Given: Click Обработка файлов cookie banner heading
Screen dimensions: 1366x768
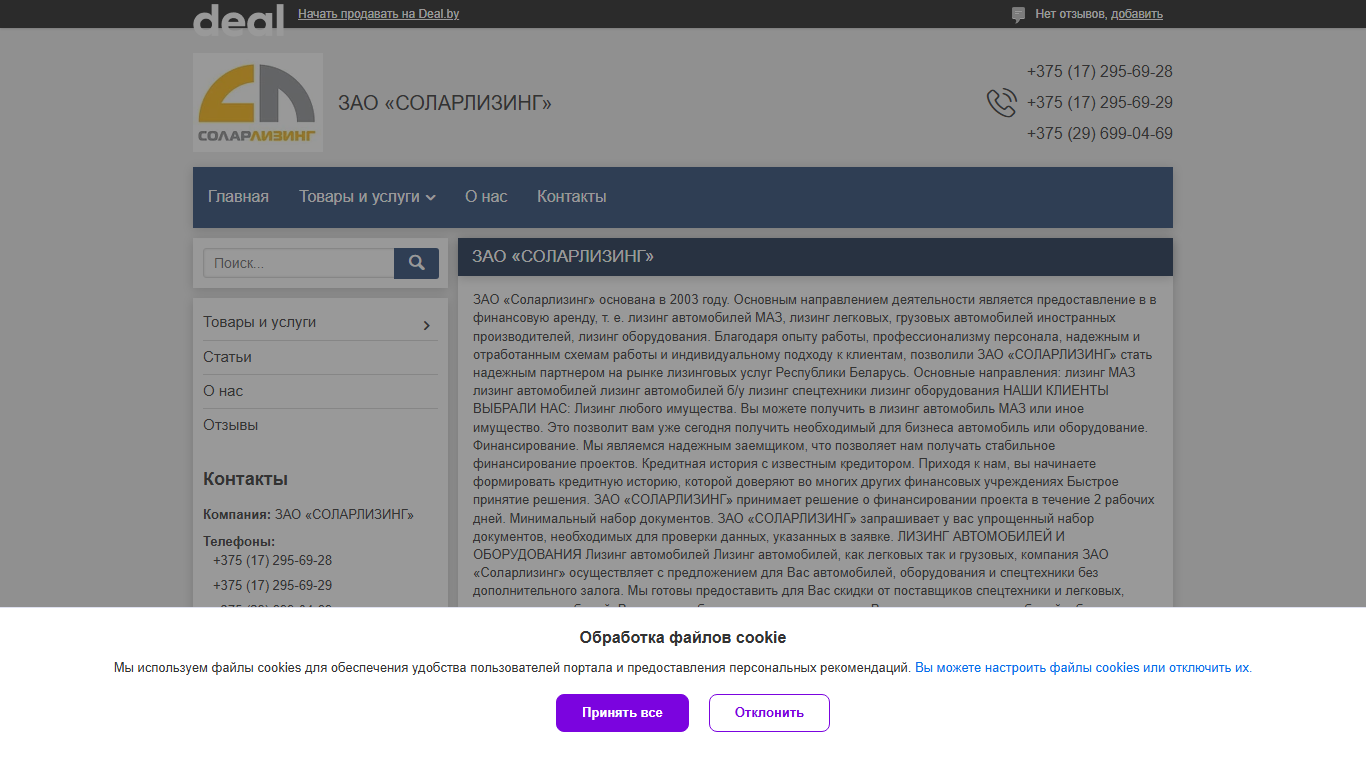Looking at the screenshot, I should (x=683, y=638).
